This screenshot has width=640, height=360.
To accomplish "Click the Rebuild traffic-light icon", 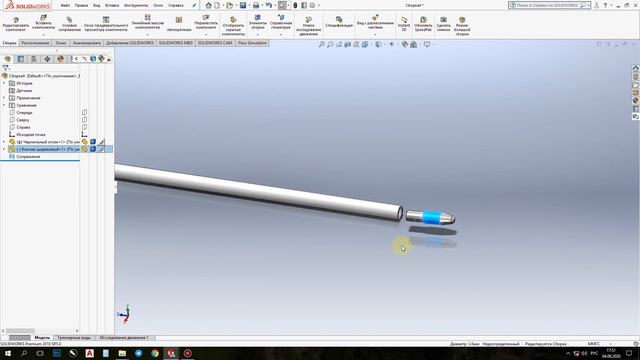I will point(295,5).
